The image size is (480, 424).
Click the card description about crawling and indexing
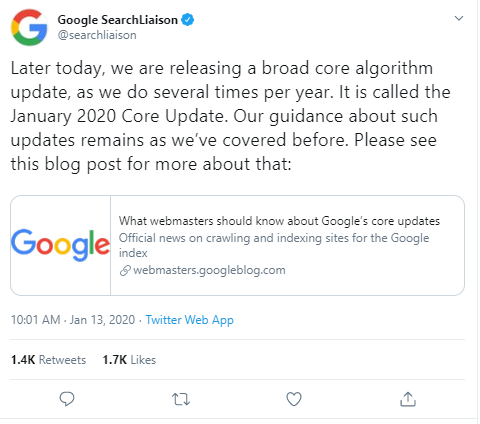pyautogui.click(x=274, y=245)
